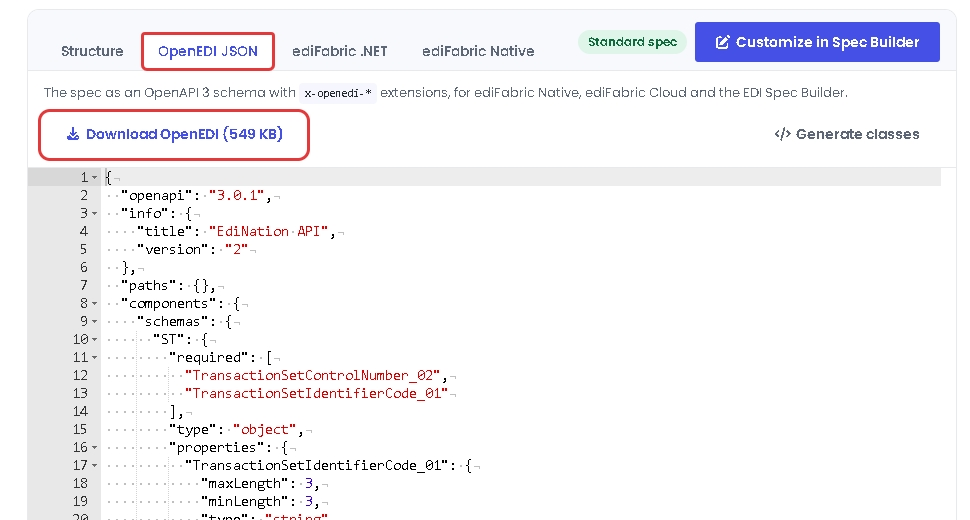The image size is (970, 520).
Task: Collapse the "schemas" fold on line 9
Action: coord(95,322)
